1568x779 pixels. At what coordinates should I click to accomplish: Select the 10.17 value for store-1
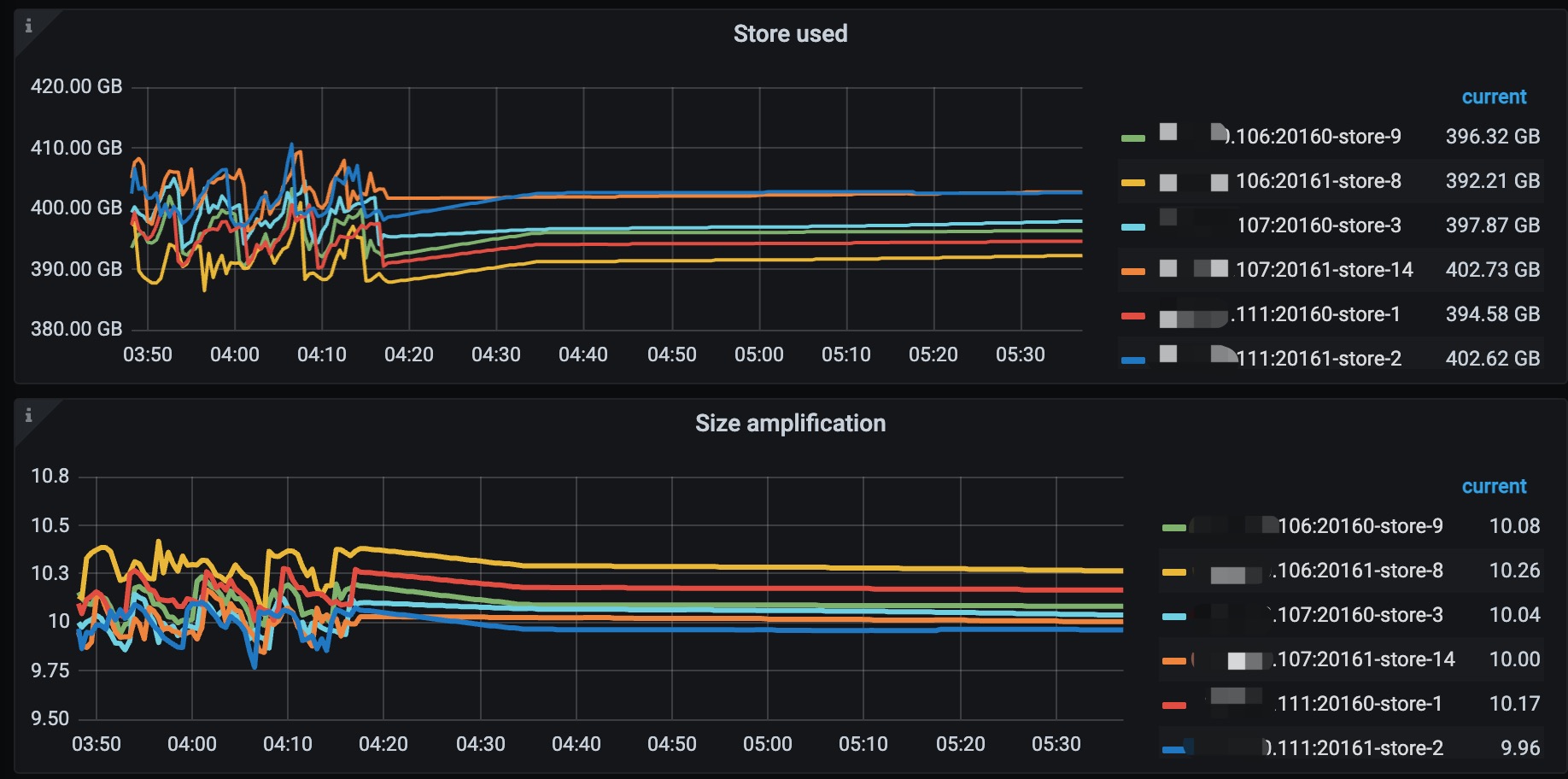(1515, 704)
